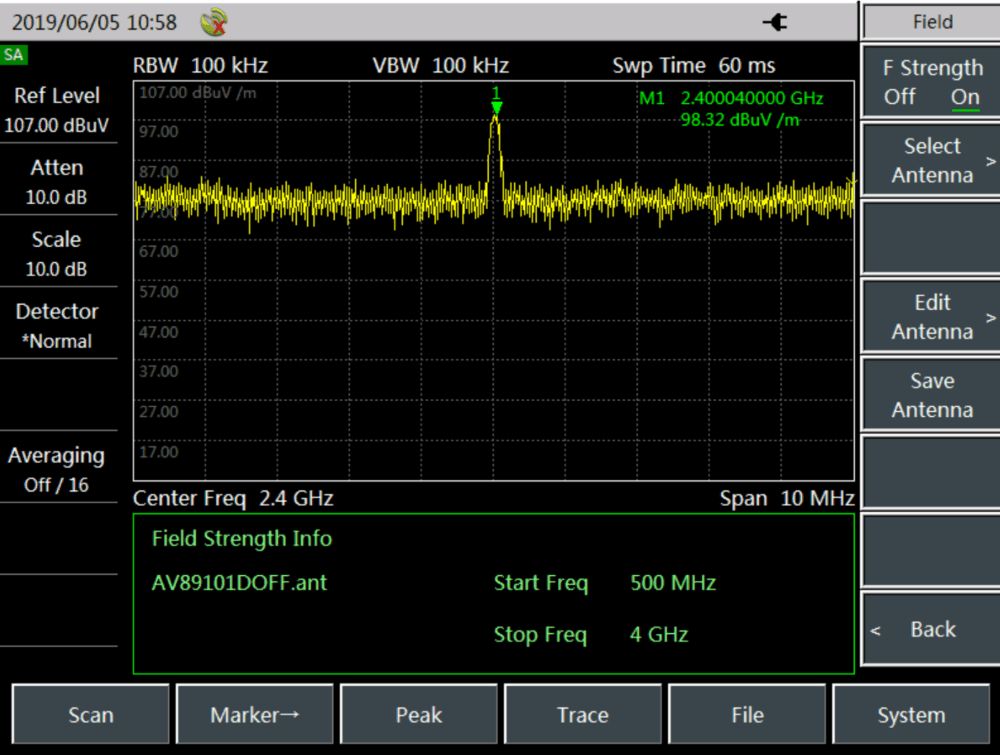Select the Ref Level setting
1000x755 pixels.
point(56,110)
